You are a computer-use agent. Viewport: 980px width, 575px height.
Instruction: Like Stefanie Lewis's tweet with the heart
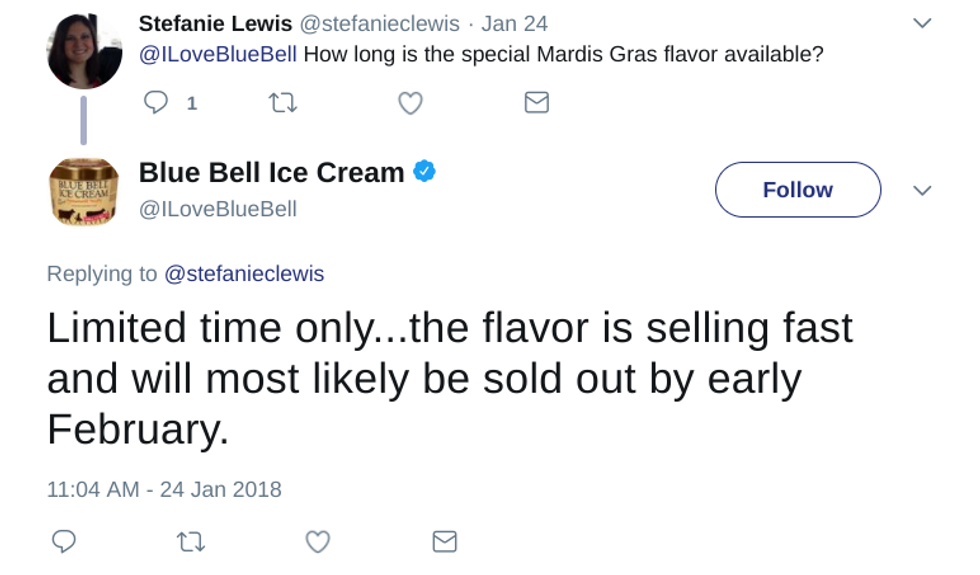(x=410, y=102)
